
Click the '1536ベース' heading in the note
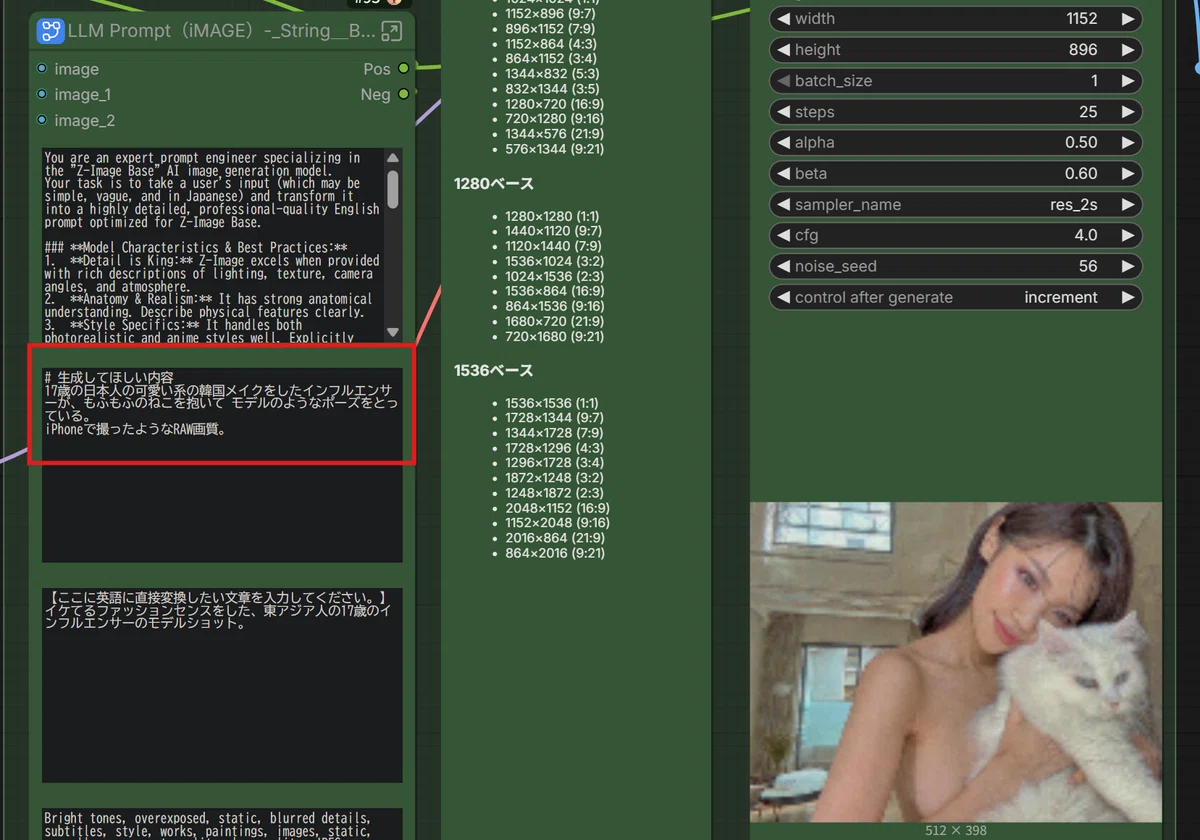(494, 371)
